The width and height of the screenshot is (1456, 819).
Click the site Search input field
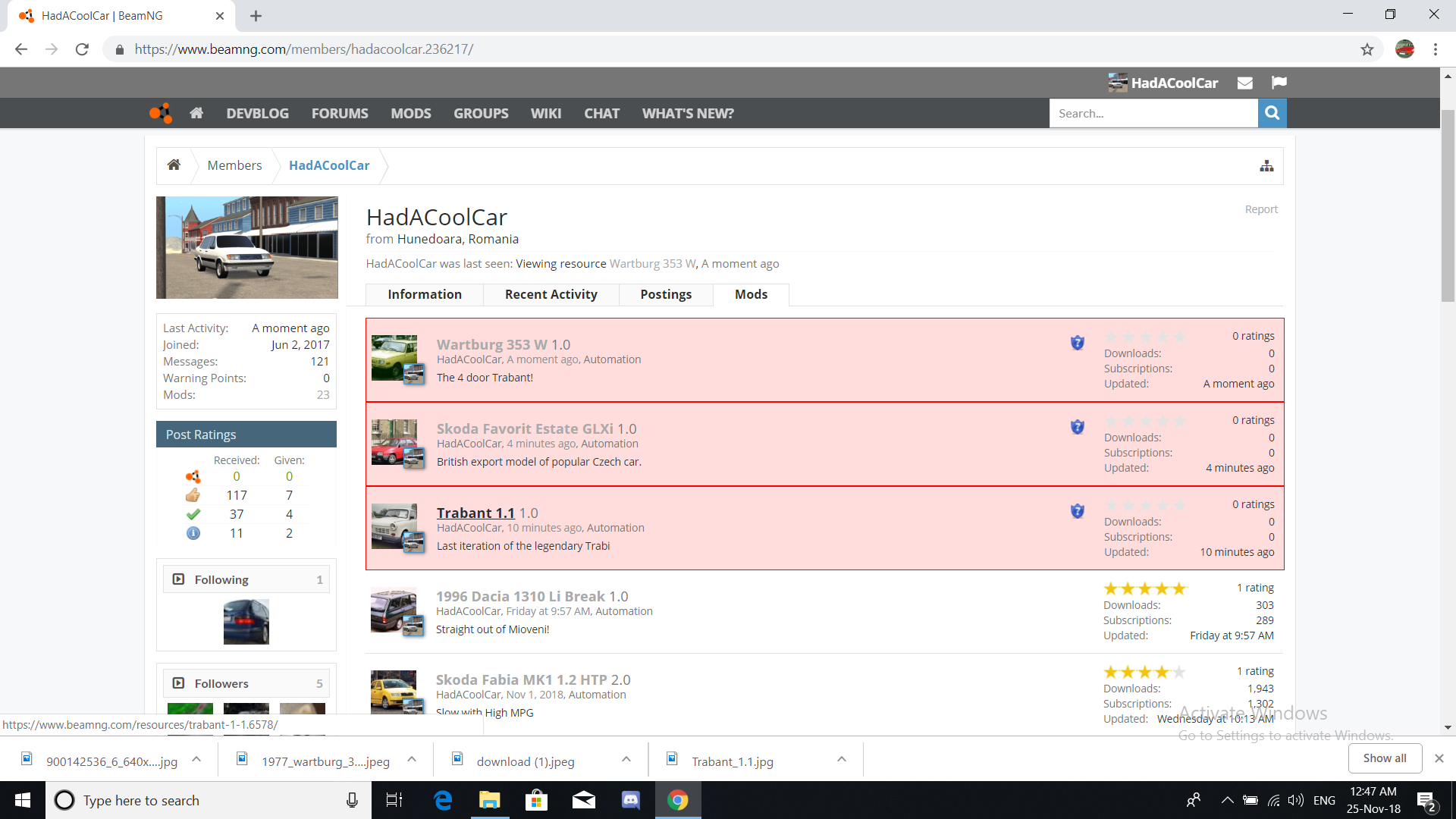(x=1153, y=113)
